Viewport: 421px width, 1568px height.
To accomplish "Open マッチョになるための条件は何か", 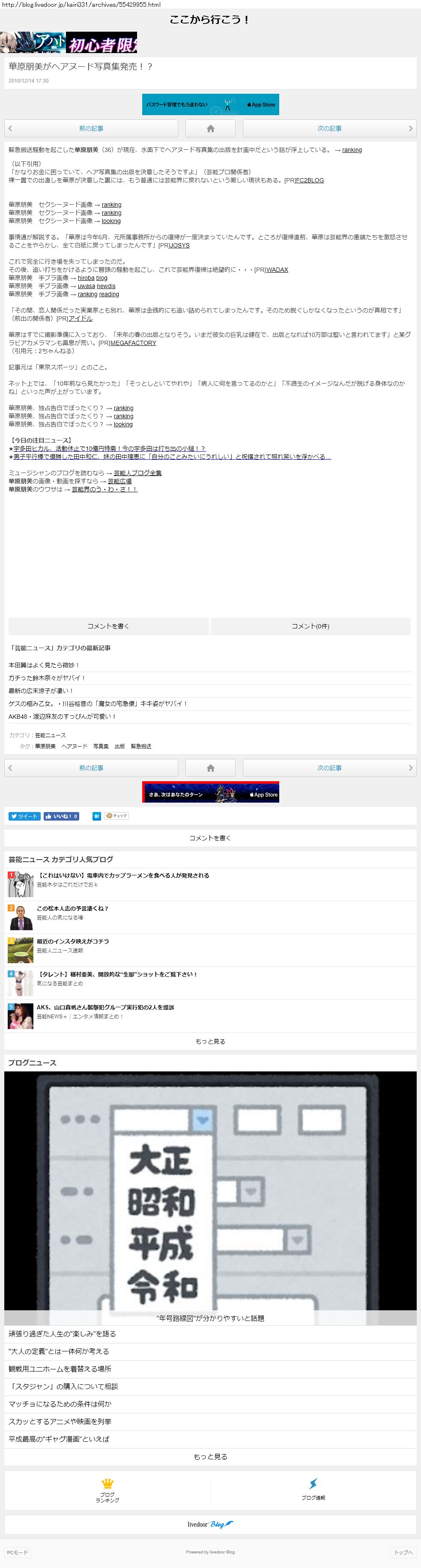I will (210, 1404).
